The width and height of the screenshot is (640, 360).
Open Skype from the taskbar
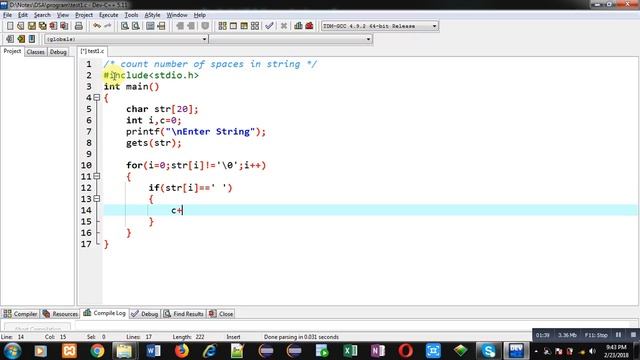point(488,351)
